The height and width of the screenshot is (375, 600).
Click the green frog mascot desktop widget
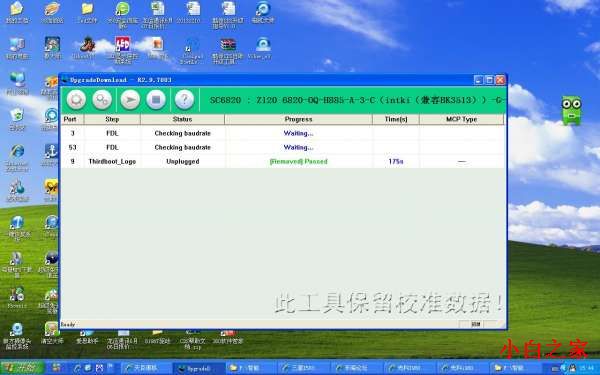(x=572, y=111)
